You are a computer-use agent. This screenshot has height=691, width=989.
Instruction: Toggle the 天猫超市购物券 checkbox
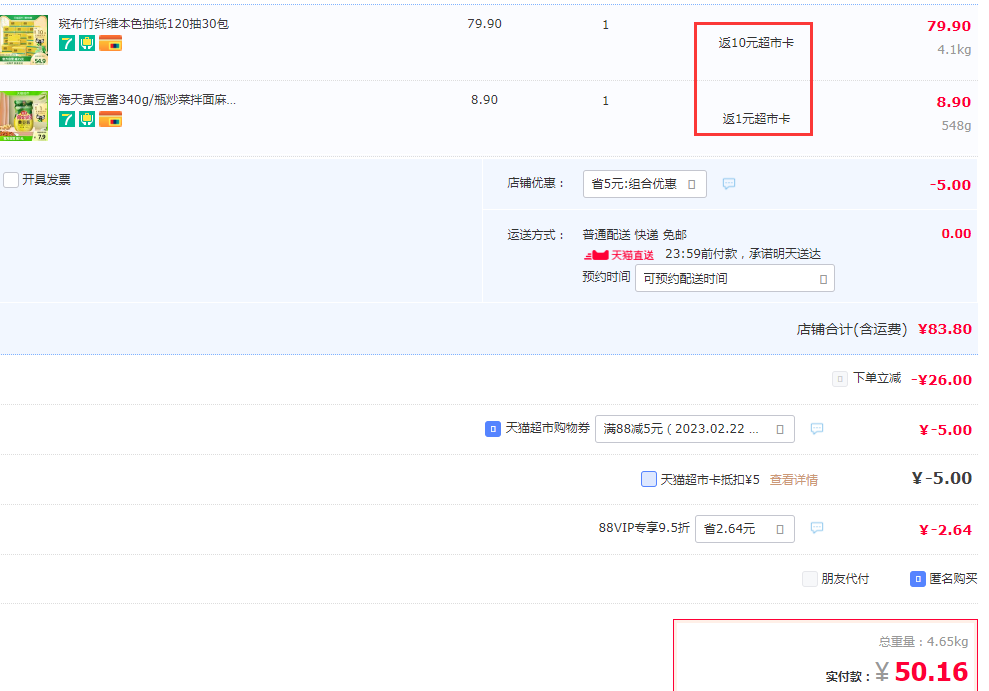click(493, 429)
